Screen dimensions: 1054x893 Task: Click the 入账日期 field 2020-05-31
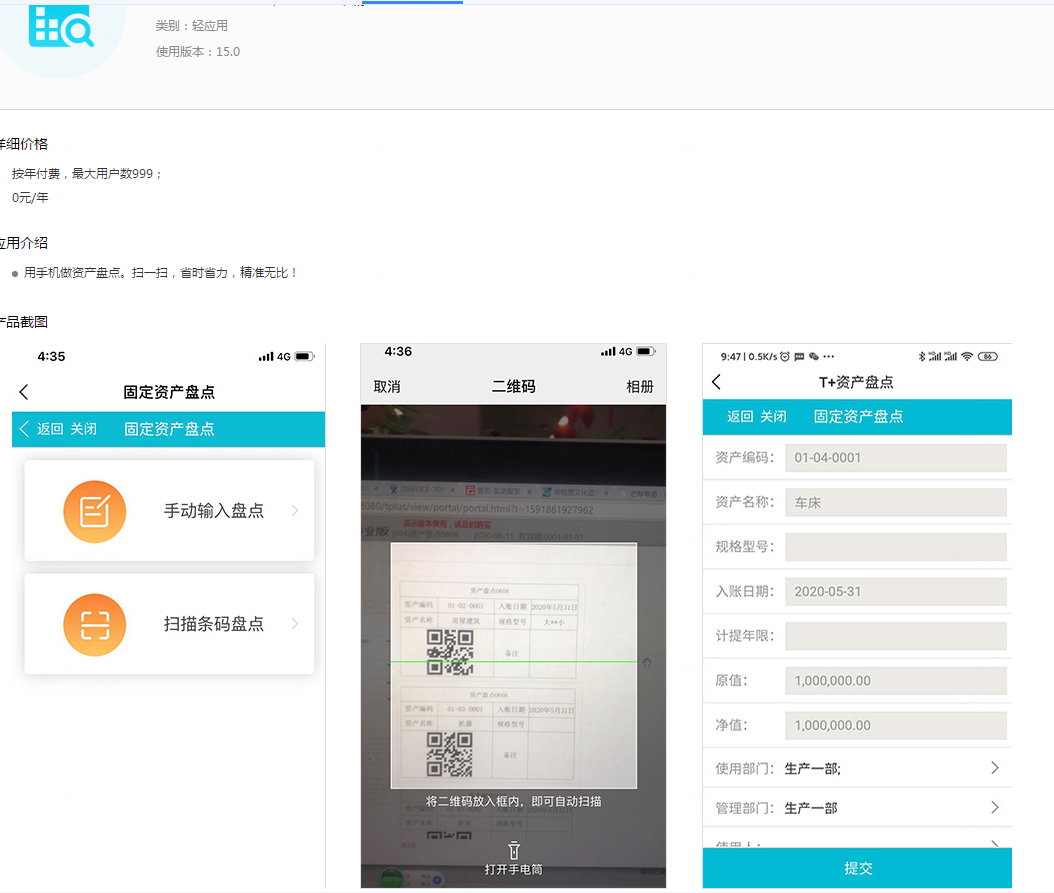click(896, 592)
